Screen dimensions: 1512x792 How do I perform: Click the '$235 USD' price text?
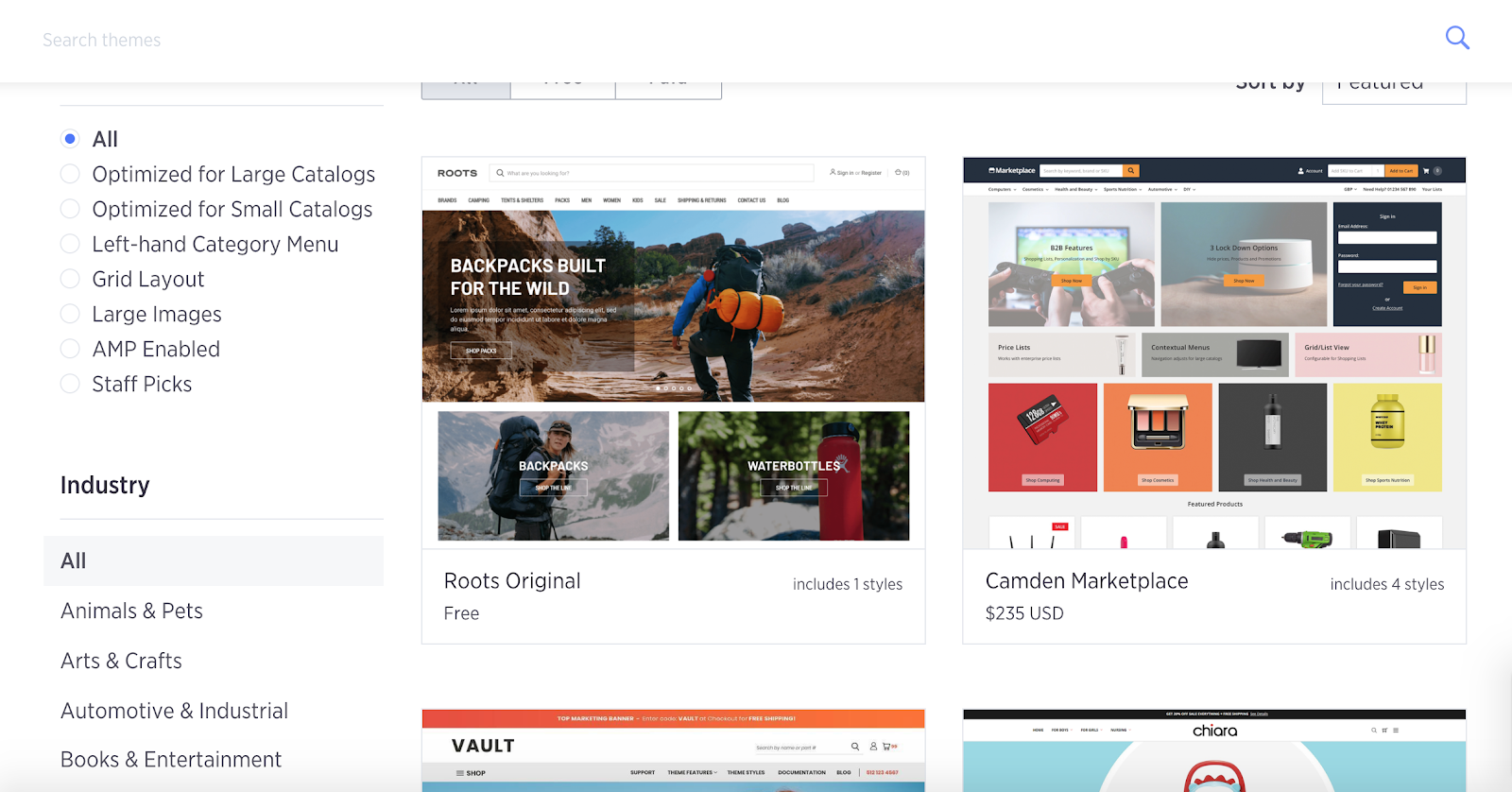point(1024,613)
